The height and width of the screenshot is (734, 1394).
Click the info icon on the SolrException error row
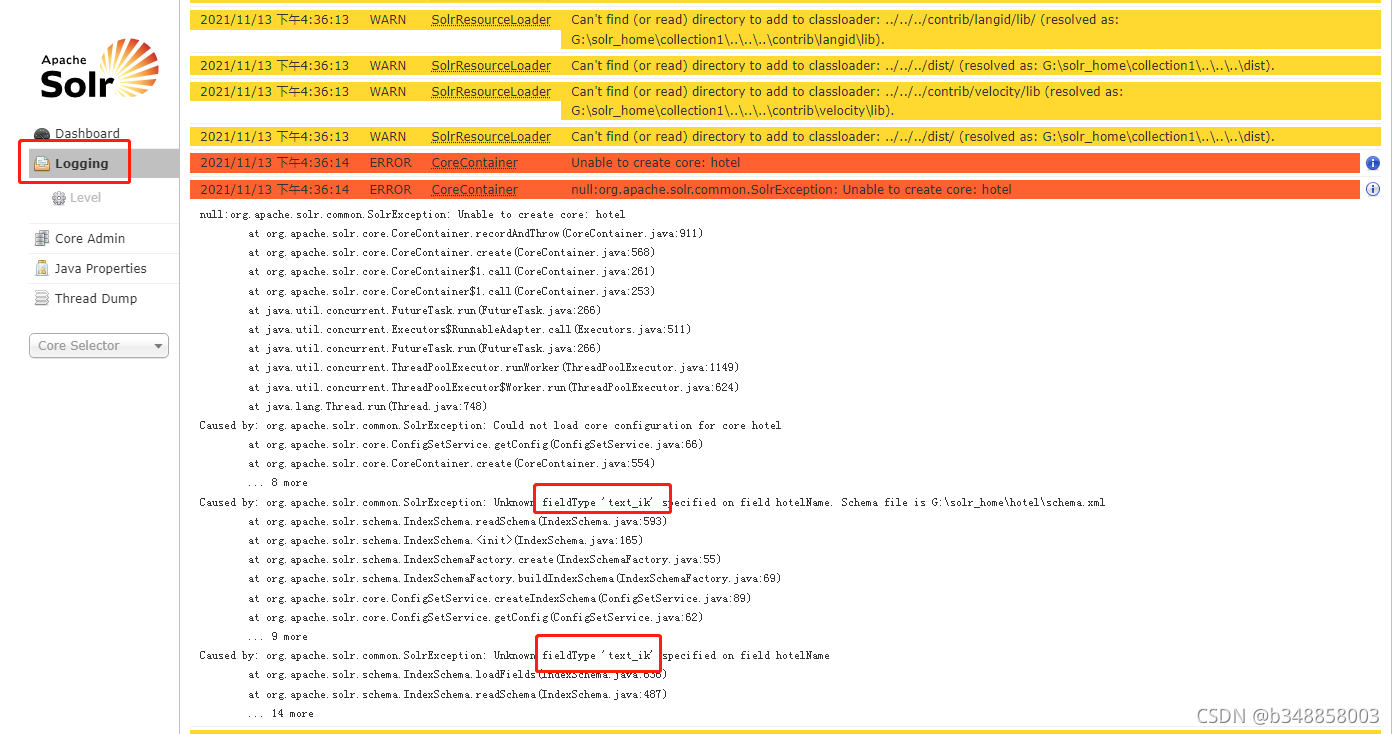tap(1372, 189)
